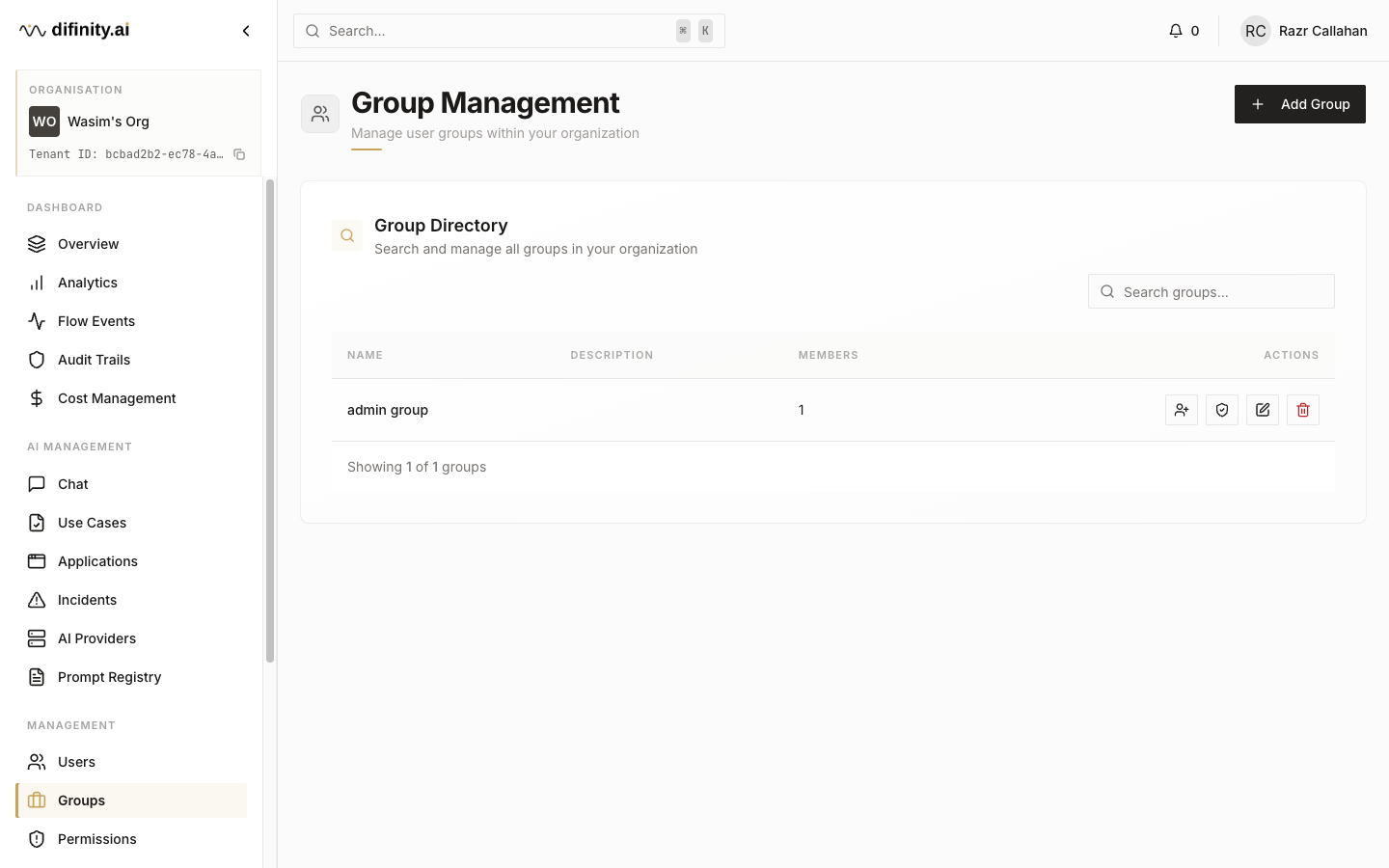
Task: Click 'Showing 1 of 1 groups' text
Action: (417, 467)
